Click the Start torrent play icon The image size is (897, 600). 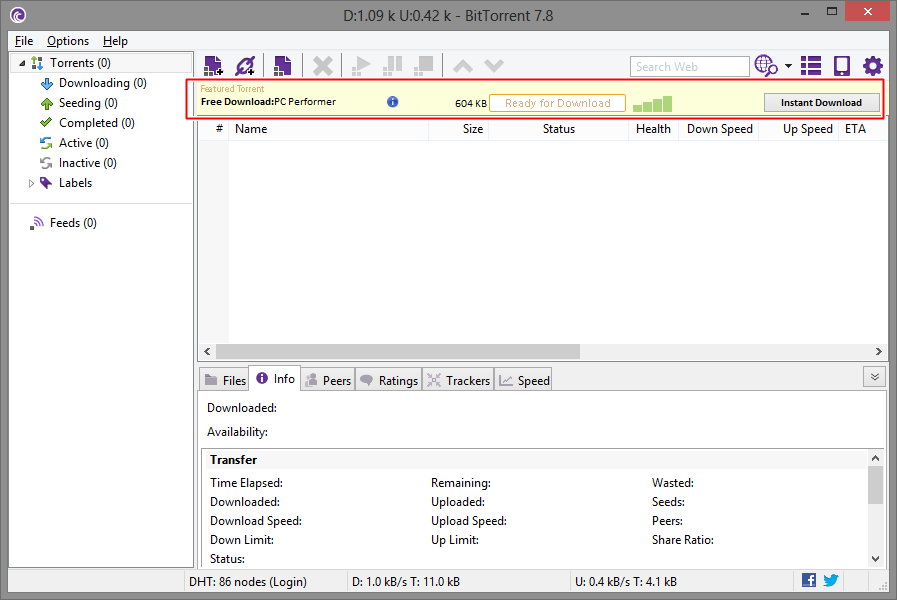(x=361, y=66)
